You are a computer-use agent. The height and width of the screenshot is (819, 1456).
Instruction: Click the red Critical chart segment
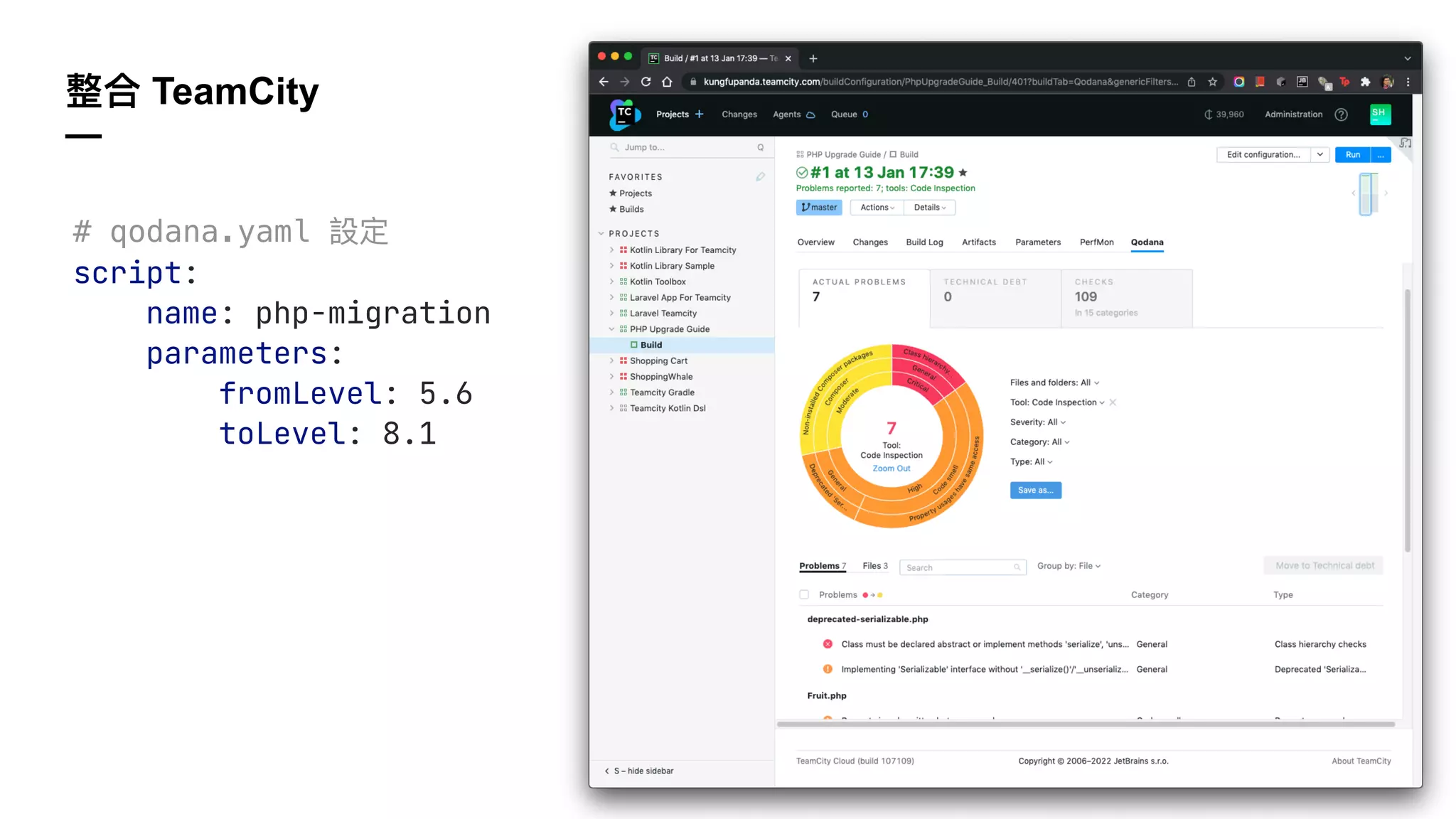919,385
